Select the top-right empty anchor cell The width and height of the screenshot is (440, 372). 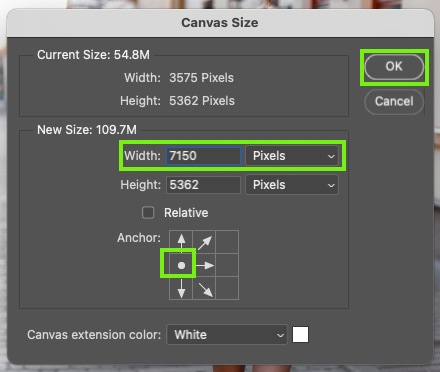tap(227, 242)
